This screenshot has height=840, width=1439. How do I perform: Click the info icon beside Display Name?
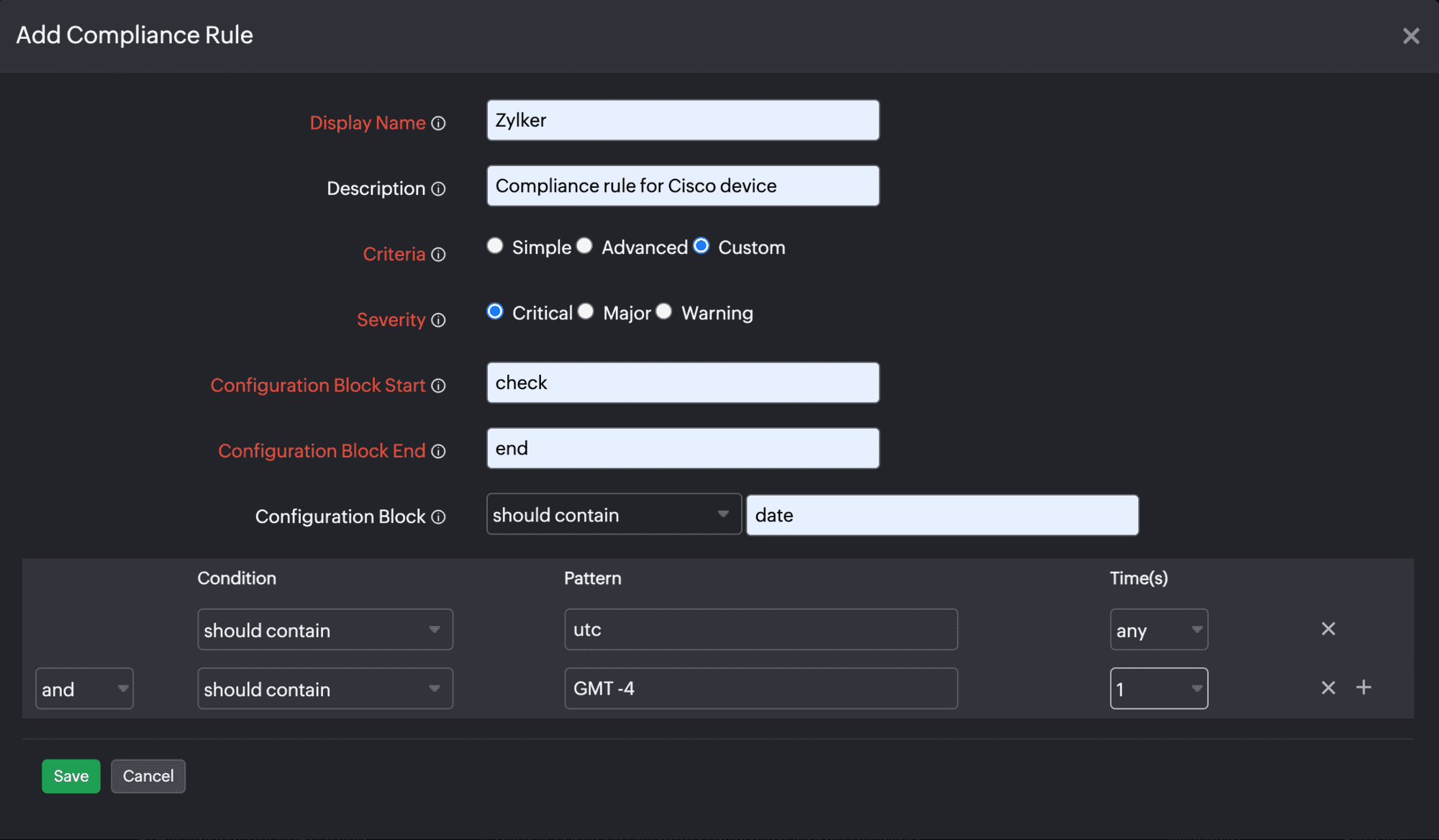(439, 123)
